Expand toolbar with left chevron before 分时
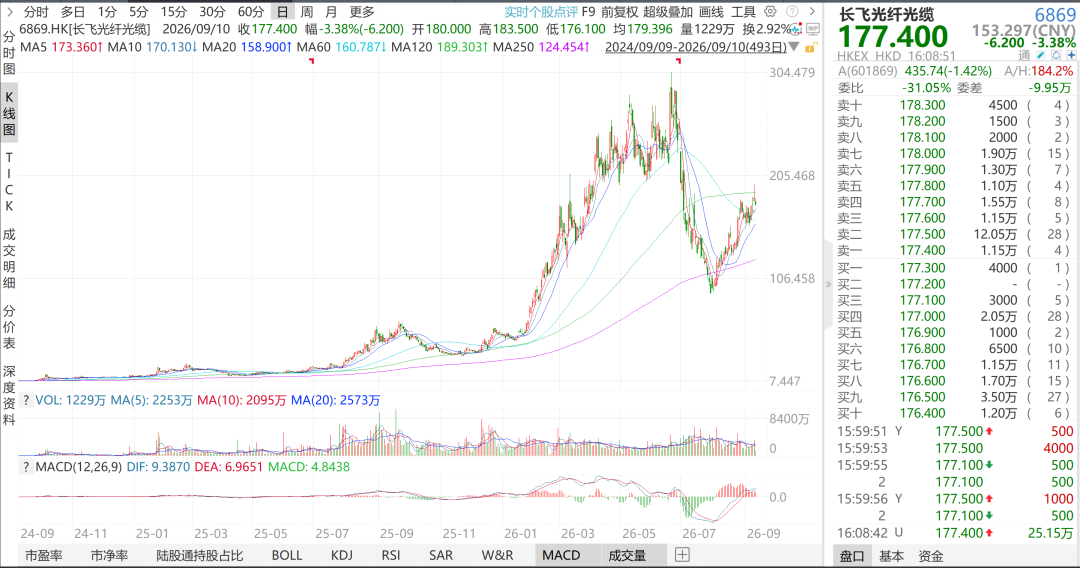This screenshot has height=568, width=1080. click(10, 12)
